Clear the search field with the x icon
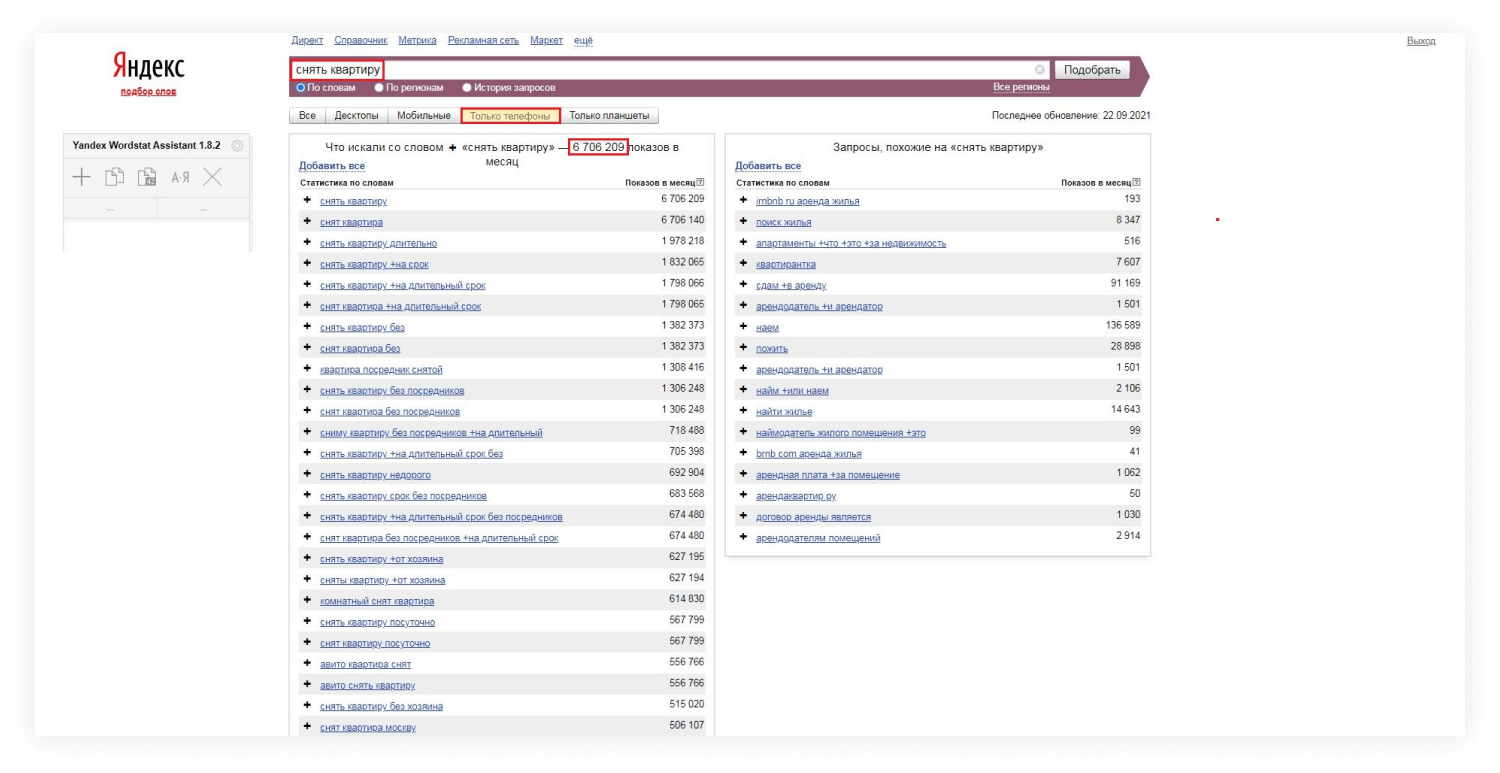The image size is (1500, 773). point(1040,70)
